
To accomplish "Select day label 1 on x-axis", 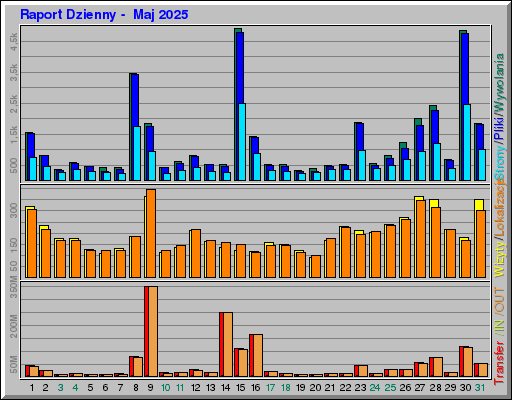I will (32, 388).
